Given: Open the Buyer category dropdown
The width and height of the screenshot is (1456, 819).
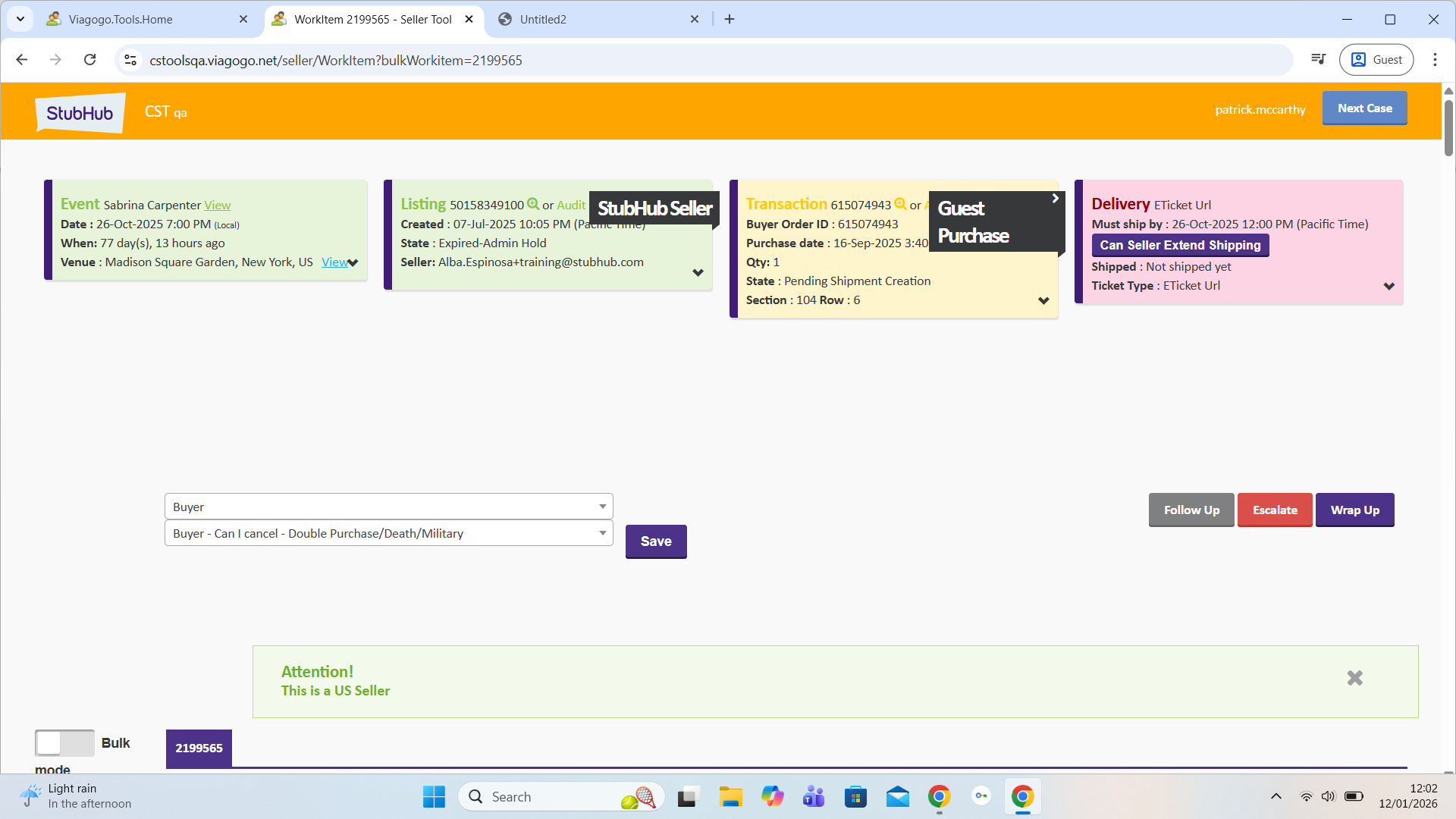Looking at the screenshot, I should click(388, 507).
